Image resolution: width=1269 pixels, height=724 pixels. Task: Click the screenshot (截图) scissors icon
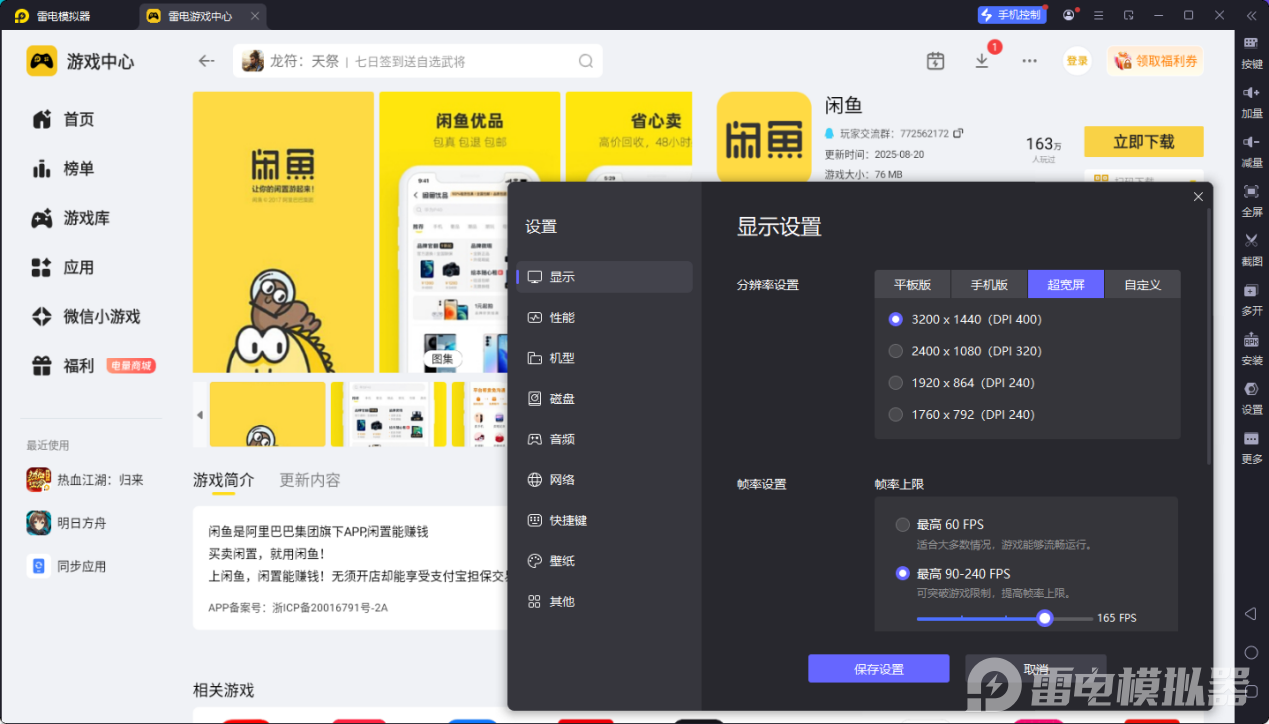pyautogui.click(x=1251, y=241)
